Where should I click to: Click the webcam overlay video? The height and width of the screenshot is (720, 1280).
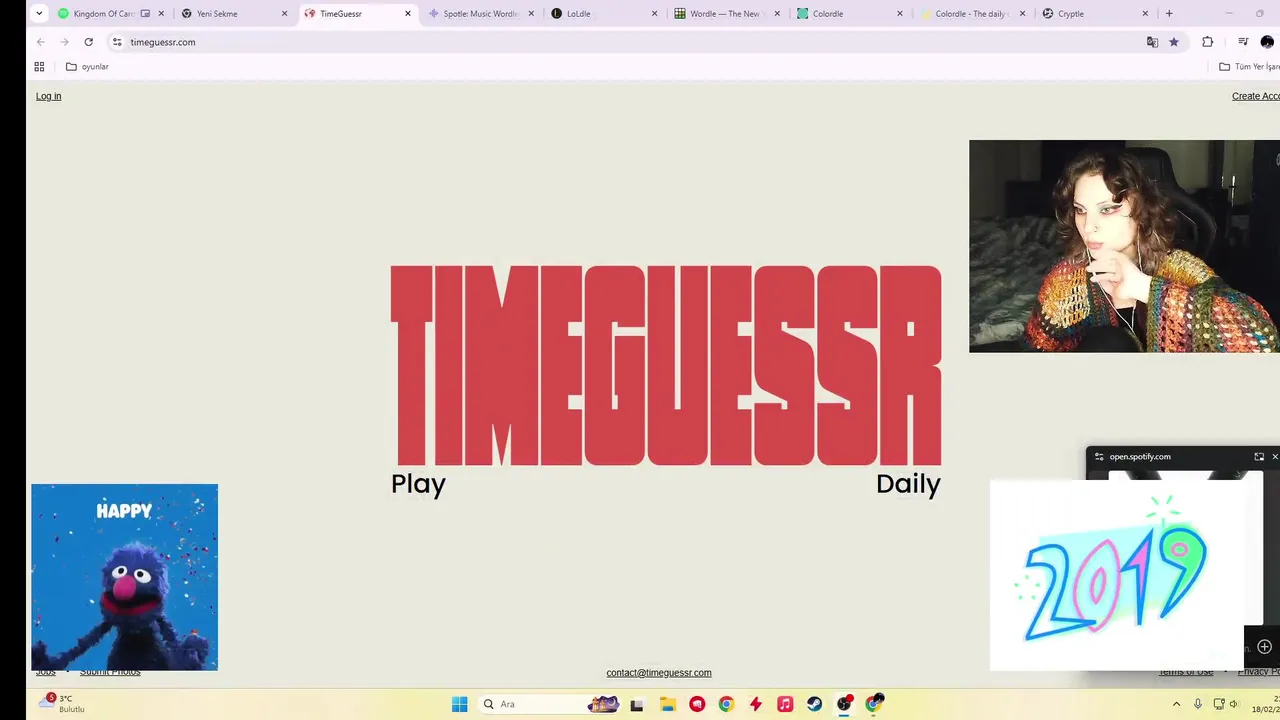1124,246
